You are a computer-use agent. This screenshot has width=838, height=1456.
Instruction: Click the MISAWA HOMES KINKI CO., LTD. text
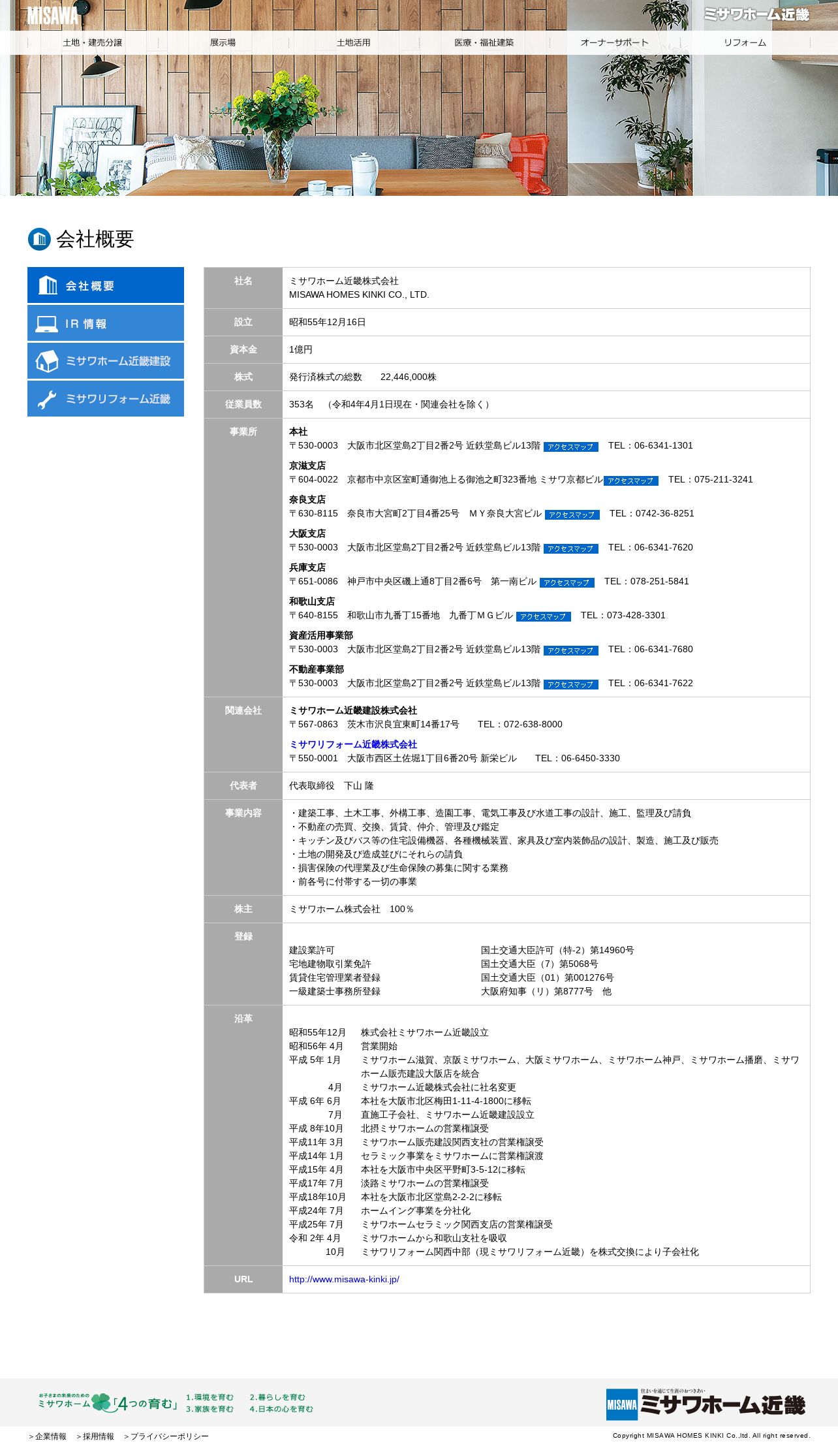click(x=359, y=294)
